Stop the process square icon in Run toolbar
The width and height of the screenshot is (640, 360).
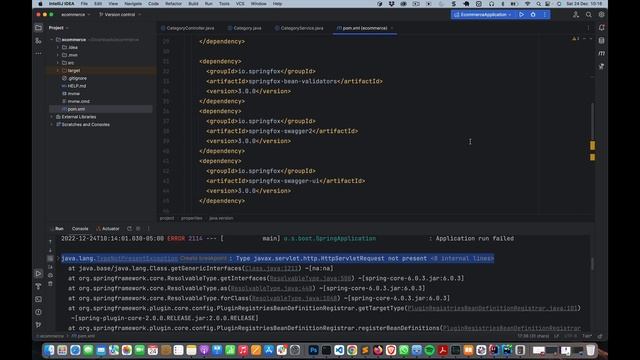(x=138, y=229)
